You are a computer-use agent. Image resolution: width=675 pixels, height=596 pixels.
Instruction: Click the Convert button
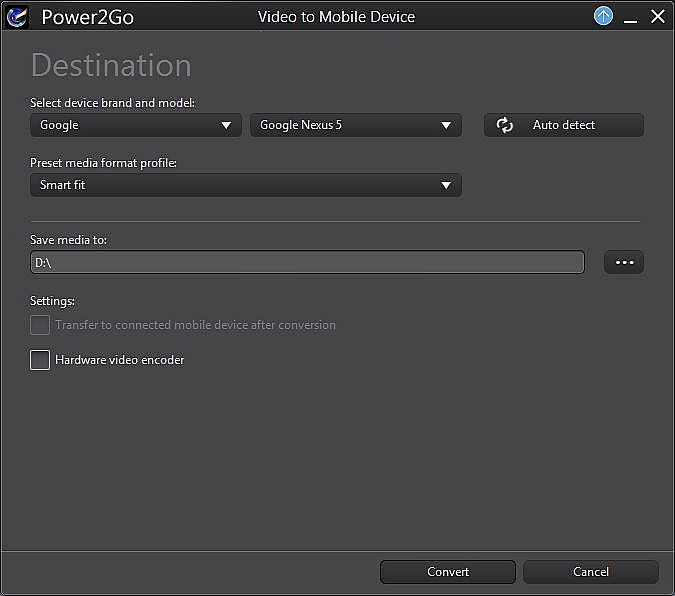point(448,572)
